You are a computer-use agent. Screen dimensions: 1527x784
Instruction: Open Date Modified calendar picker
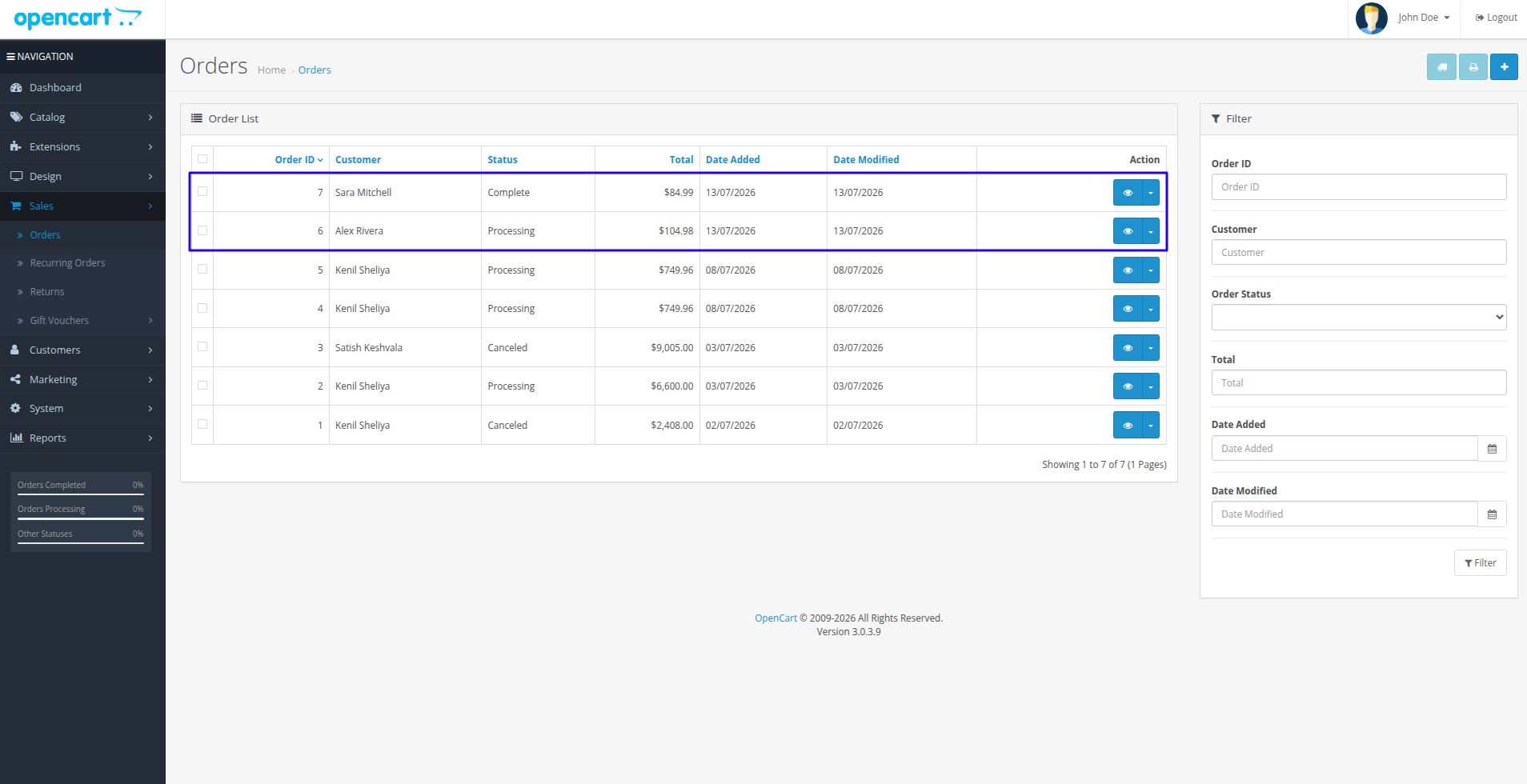click(1492, 514)
